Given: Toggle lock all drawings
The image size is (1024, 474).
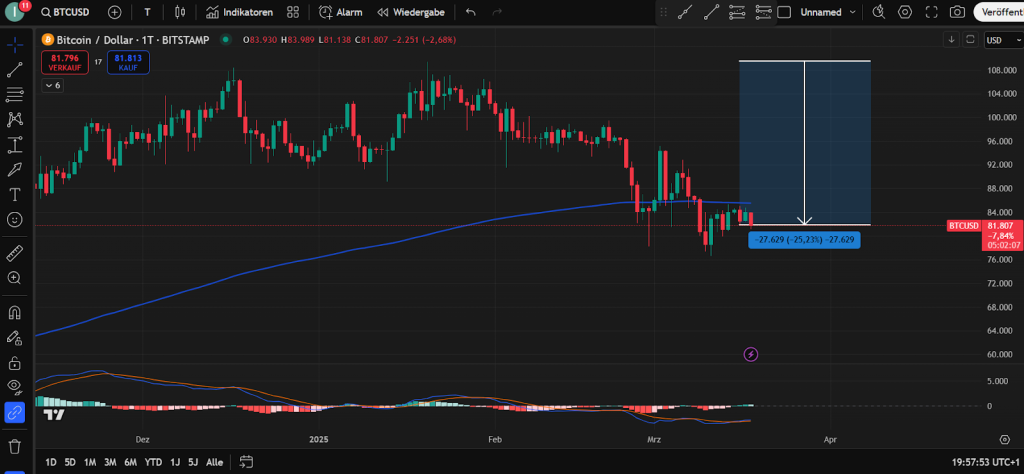Looking at the screenshot, I should point(15,362).
